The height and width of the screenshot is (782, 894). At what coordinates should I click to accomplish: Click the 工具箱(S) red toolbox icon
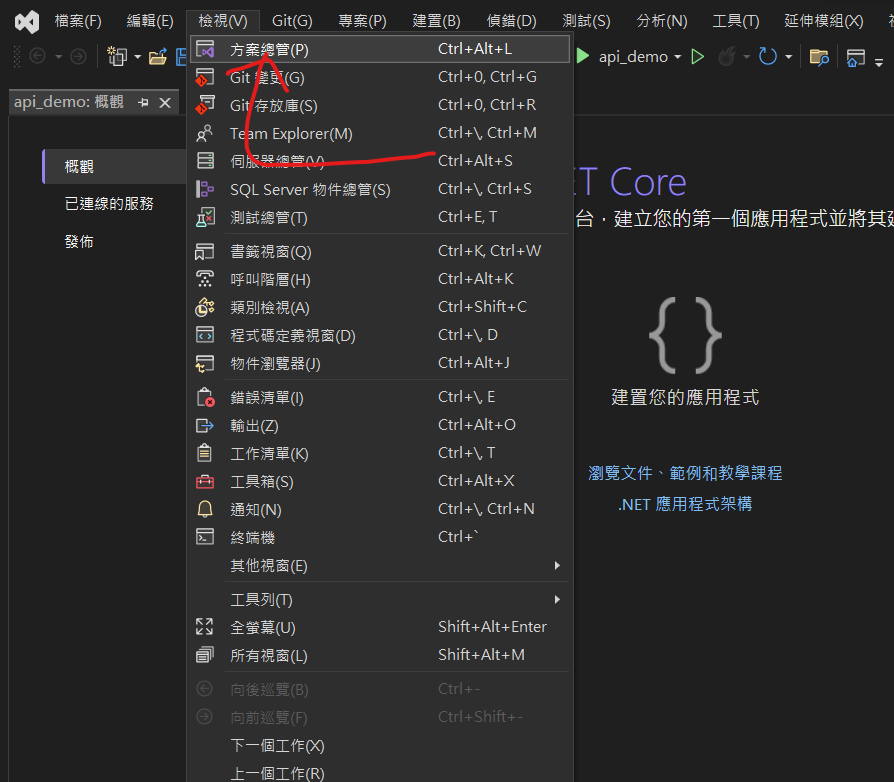(x=205, y=482)
